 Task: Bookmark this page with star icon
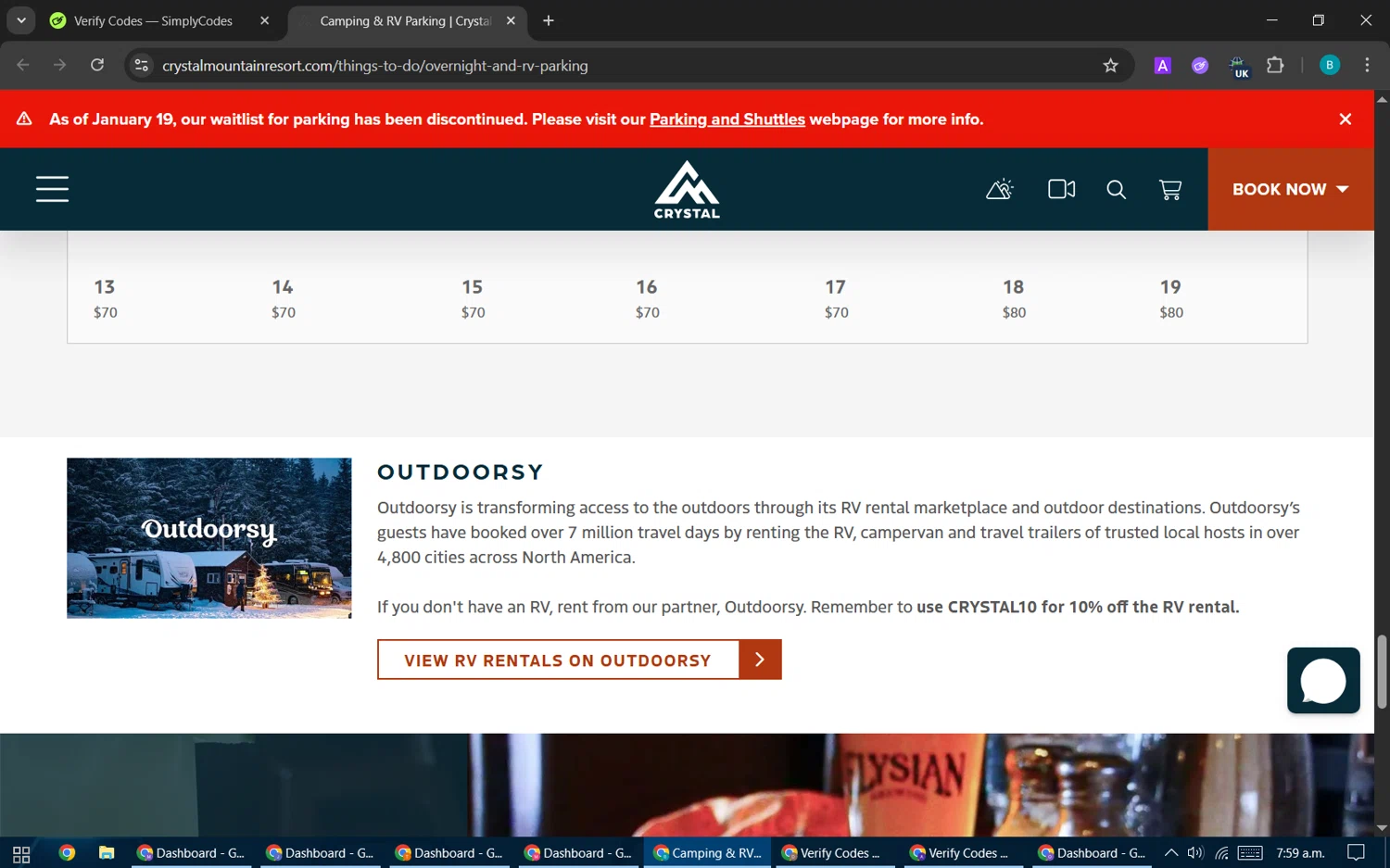coord(1110,65)
